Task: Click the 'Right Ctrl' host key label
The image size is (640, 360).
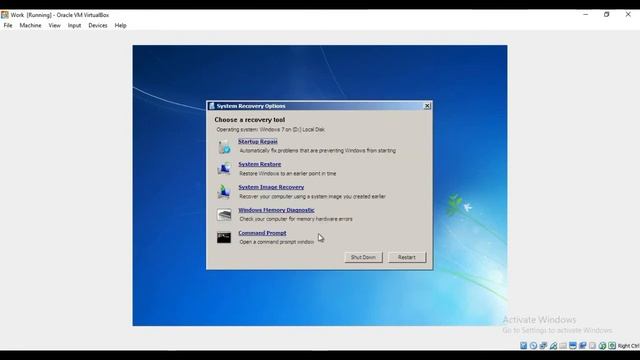Action: tap(628, 346)
